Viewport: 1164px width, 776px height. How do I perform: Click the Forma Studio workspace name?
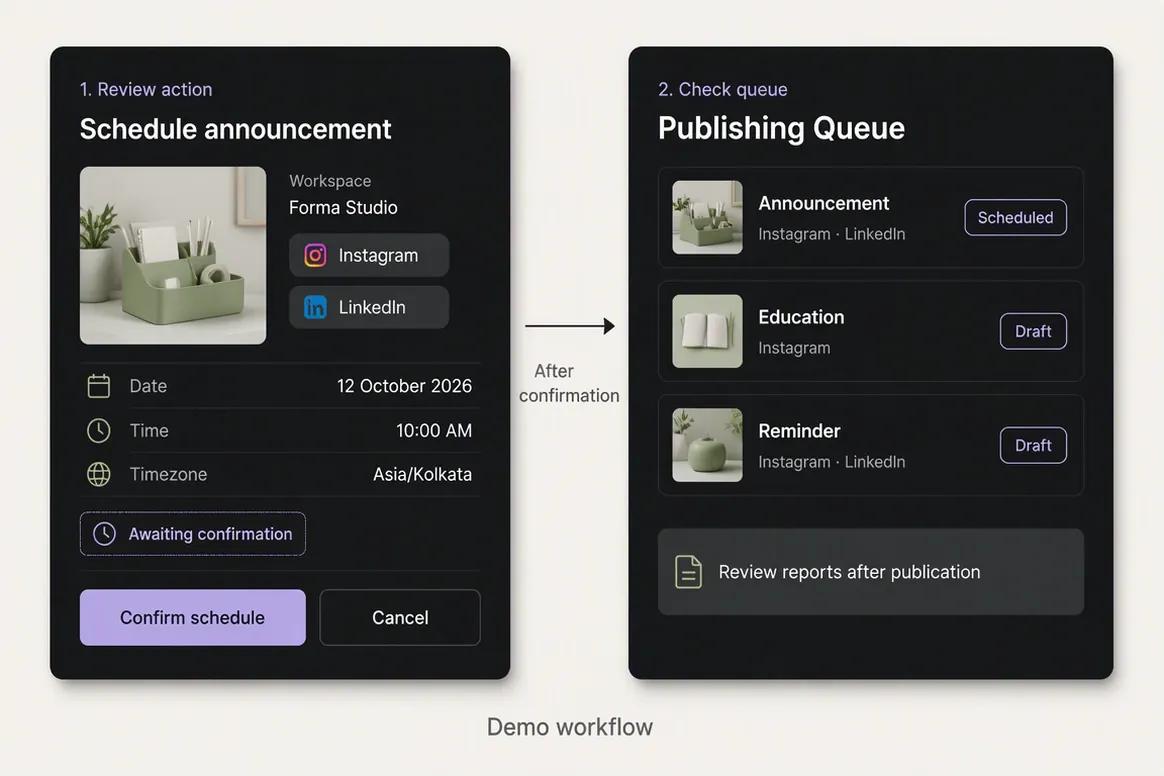click(343, 208)
